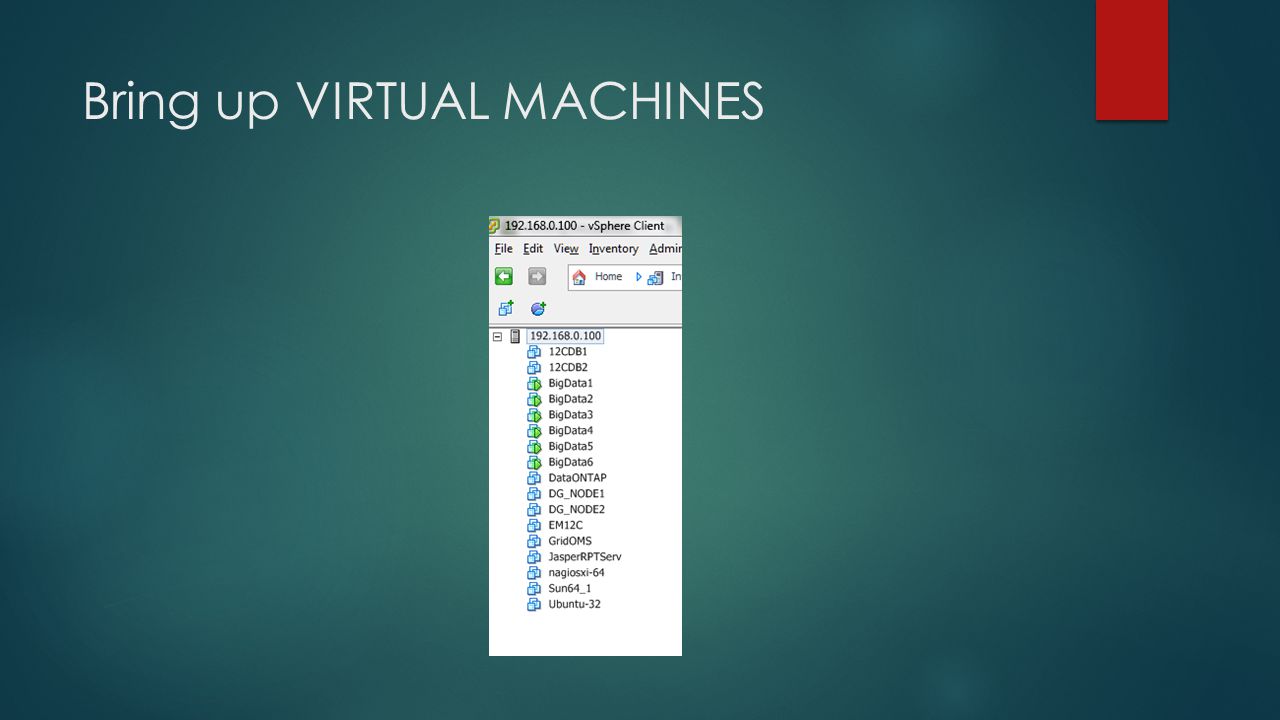Click the VM icon beside Ubuntu-32
The height and width of the screenshot is (720, 1280).
point(534,605)
